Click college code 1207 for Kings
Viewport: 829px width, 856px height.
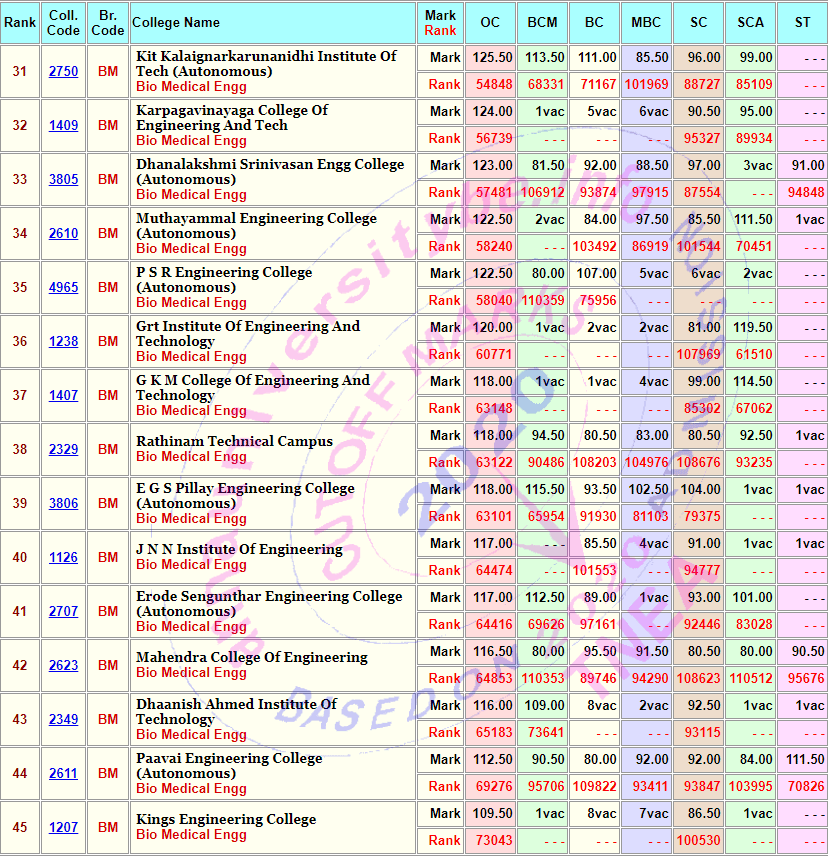pos(63,828)
